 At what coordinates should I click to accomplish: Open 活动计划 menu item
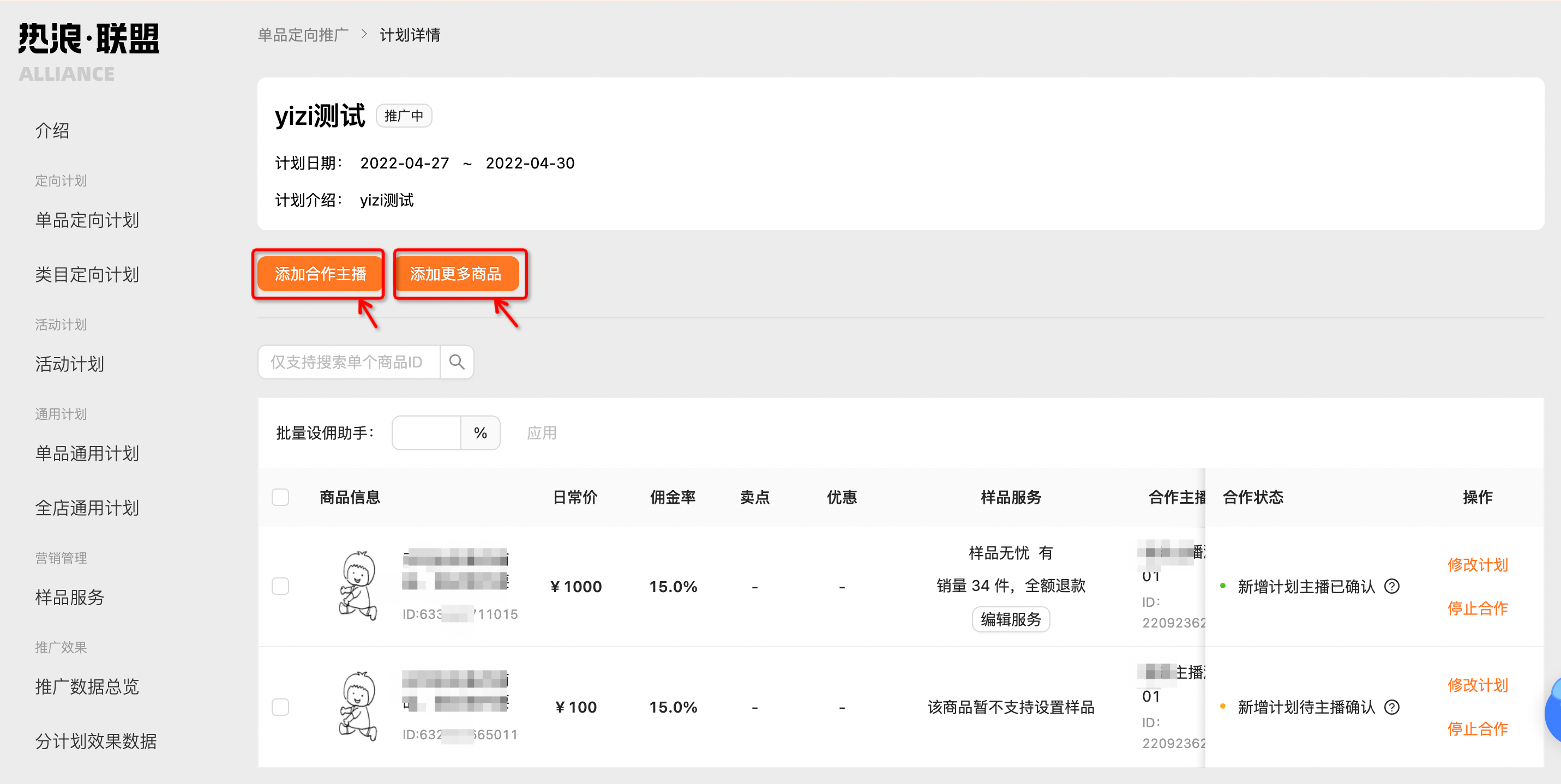click(70, 364)
